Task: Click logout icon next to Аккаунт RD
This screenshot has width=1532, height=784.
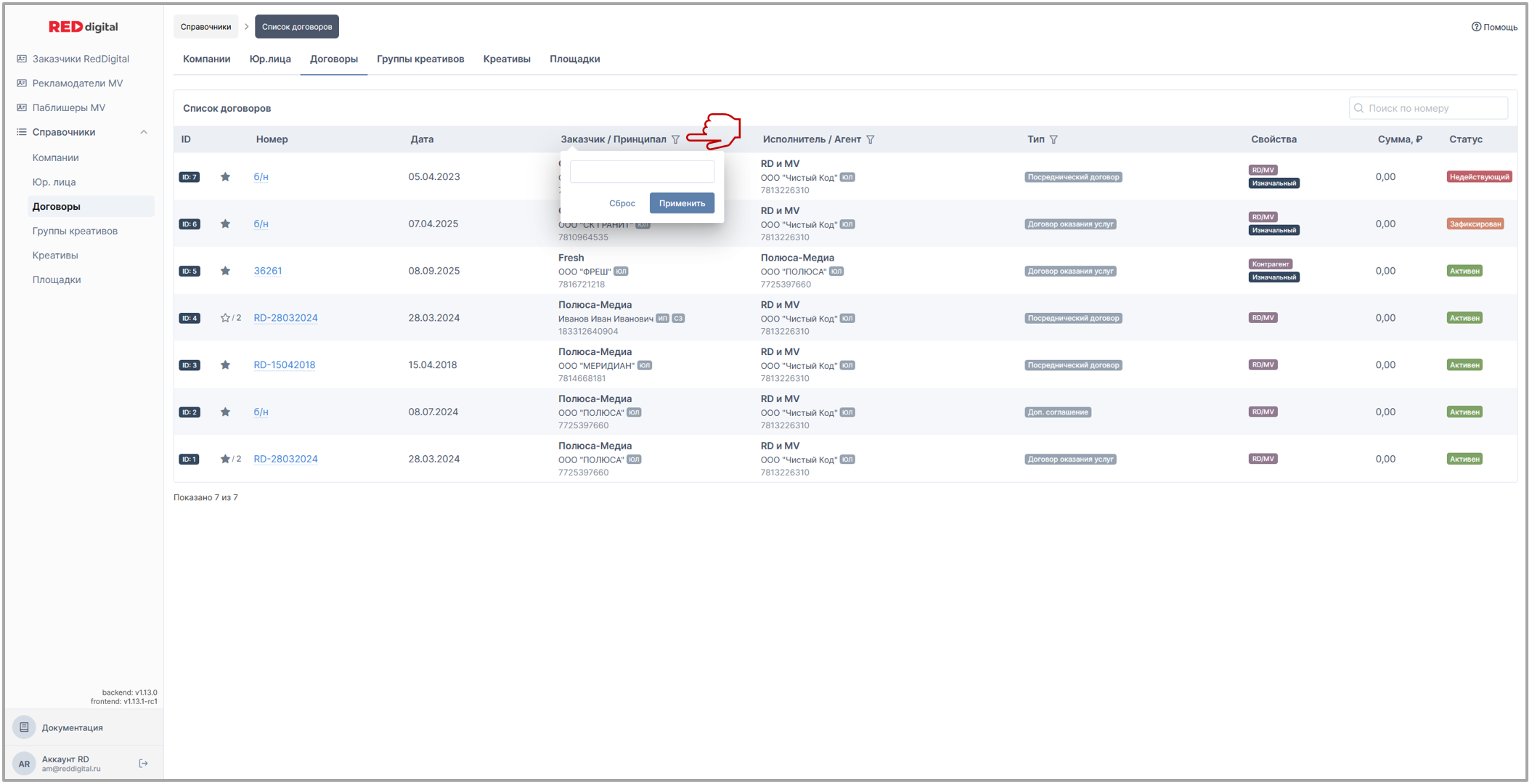Action: 143,763
